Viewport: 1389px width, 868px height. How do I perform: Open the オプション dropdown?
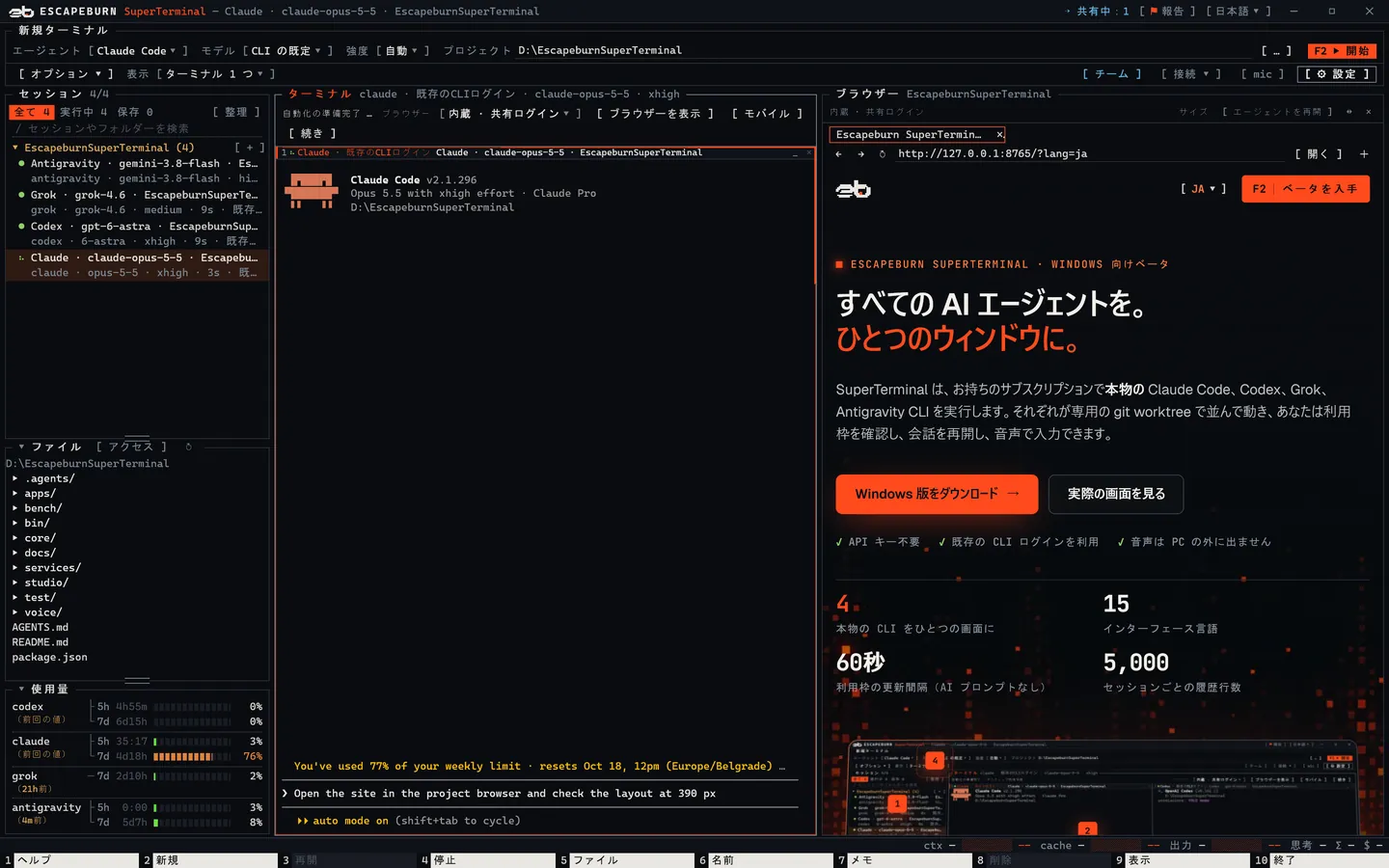[66, 74]
